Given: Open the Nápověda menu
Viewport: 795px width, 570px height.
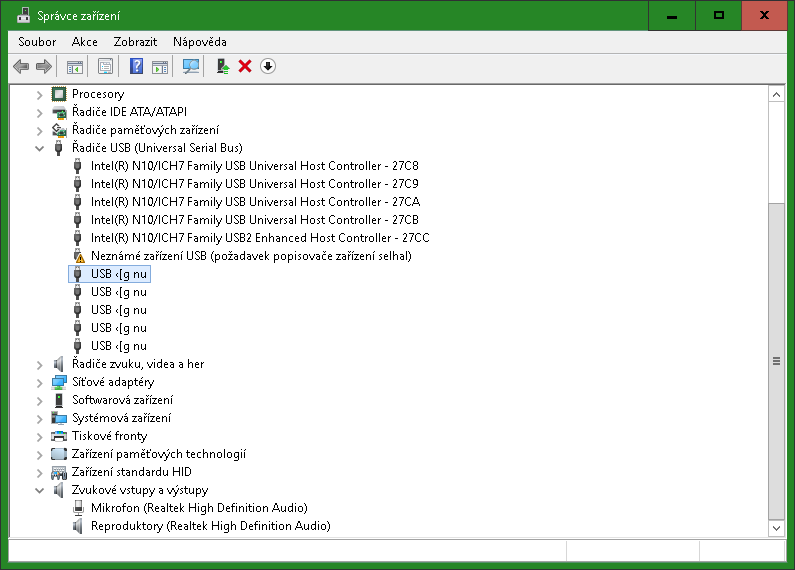Looking at the screenshot, I should click(x=200, y=42).
